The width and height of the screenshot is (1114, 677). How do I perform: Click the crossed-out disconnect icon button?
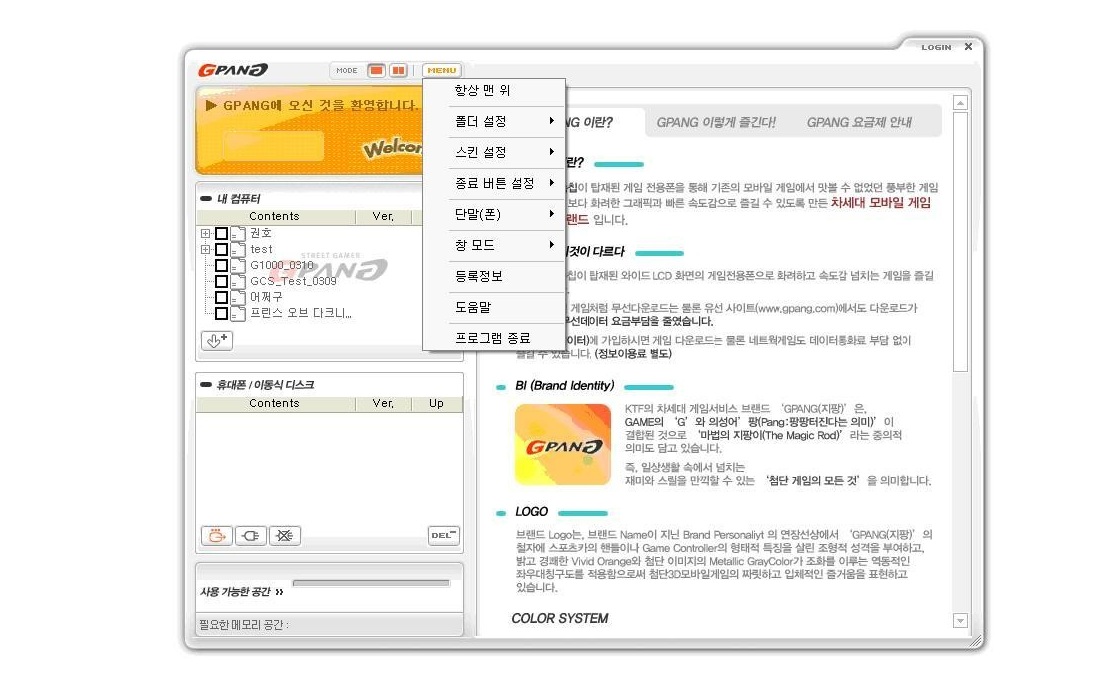pos(285,535)
